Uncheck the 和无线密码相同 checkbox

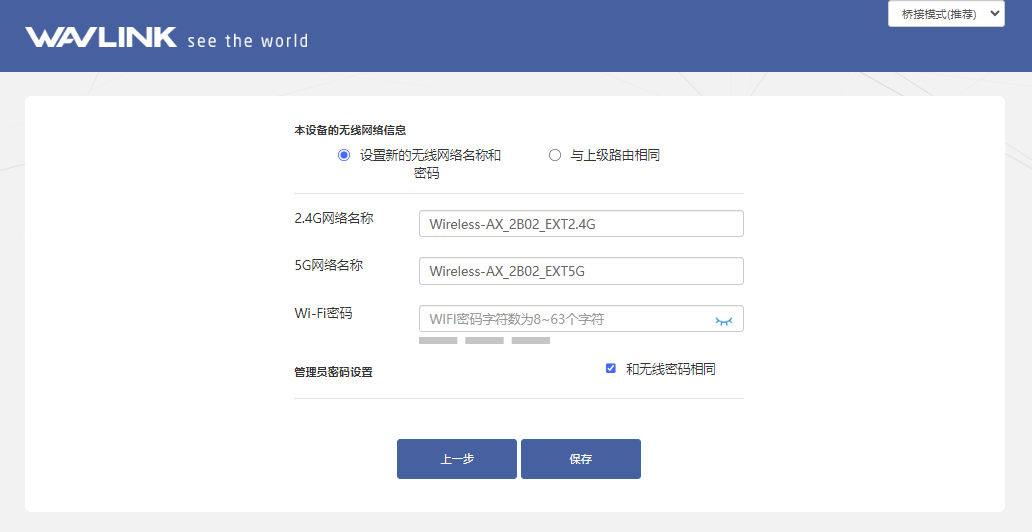611,369
